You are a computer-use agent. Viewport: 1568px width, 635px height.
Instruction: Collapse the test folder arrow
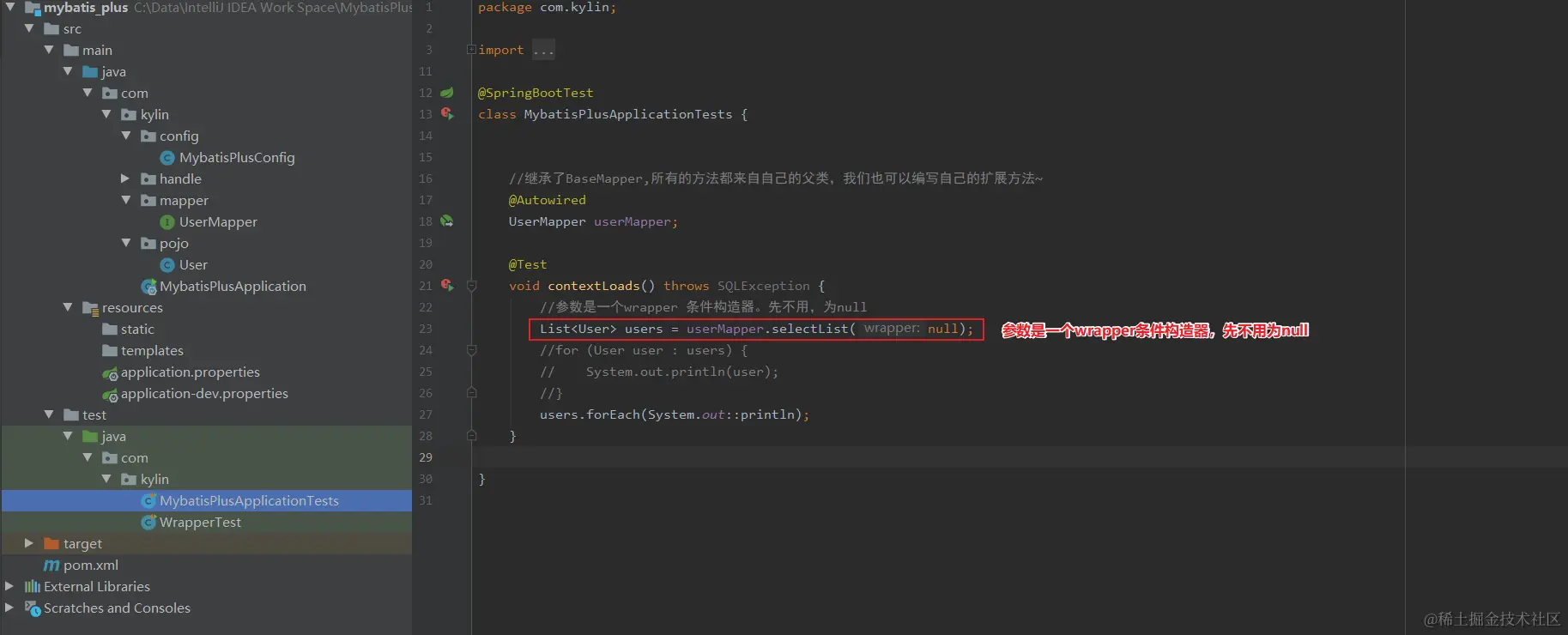click(49, 414)
